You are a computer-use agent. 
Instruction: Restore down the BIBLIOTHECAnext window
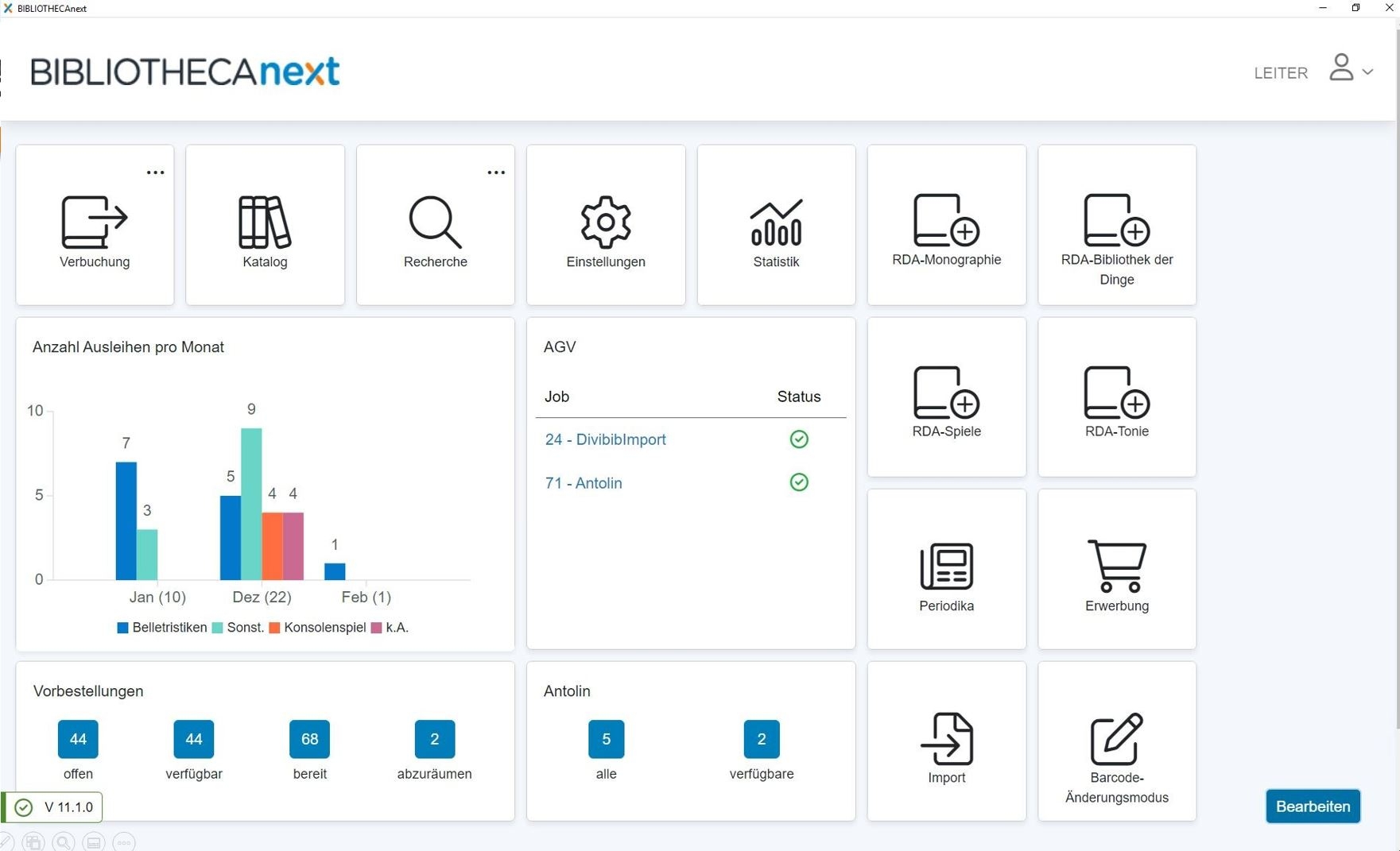pyautogui.click(x=1356, y=8)
